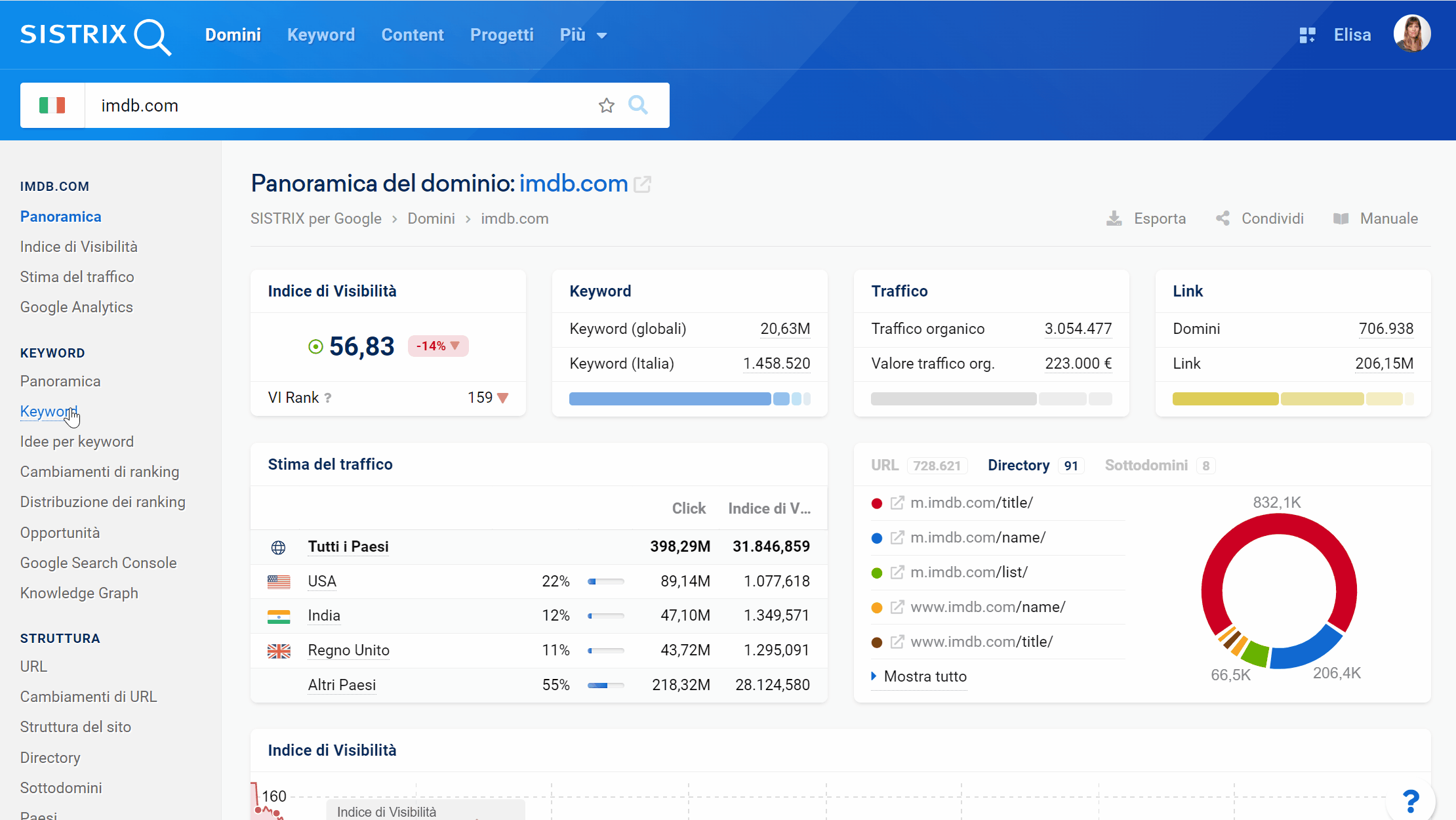
Task: Expand the Più dropdown menu
Action: (x=583, y=35)
